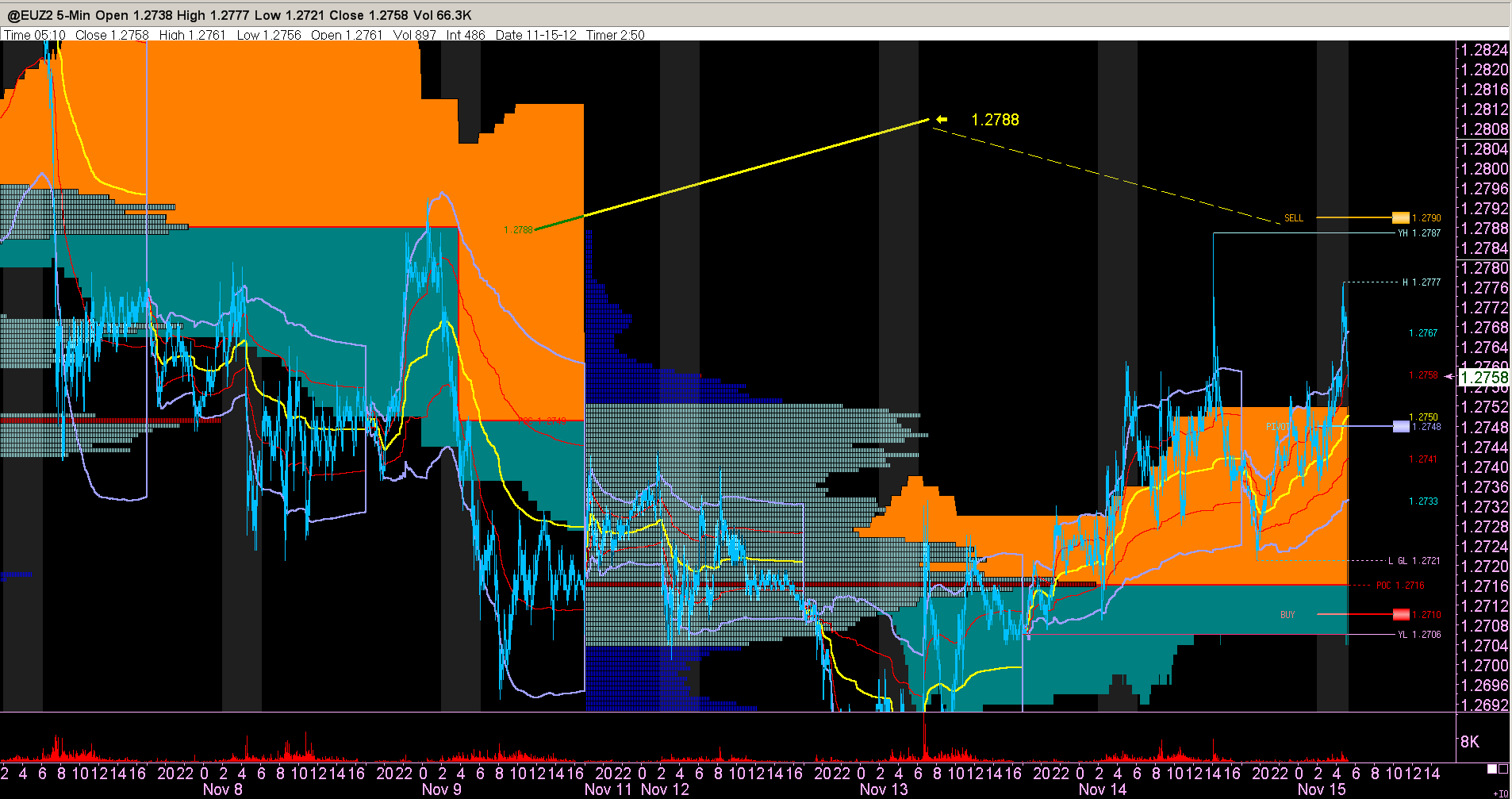This screenshot has height=799, width=1512.
Task: Click the YL 1.2706 level label
Action: (1419, 635)
